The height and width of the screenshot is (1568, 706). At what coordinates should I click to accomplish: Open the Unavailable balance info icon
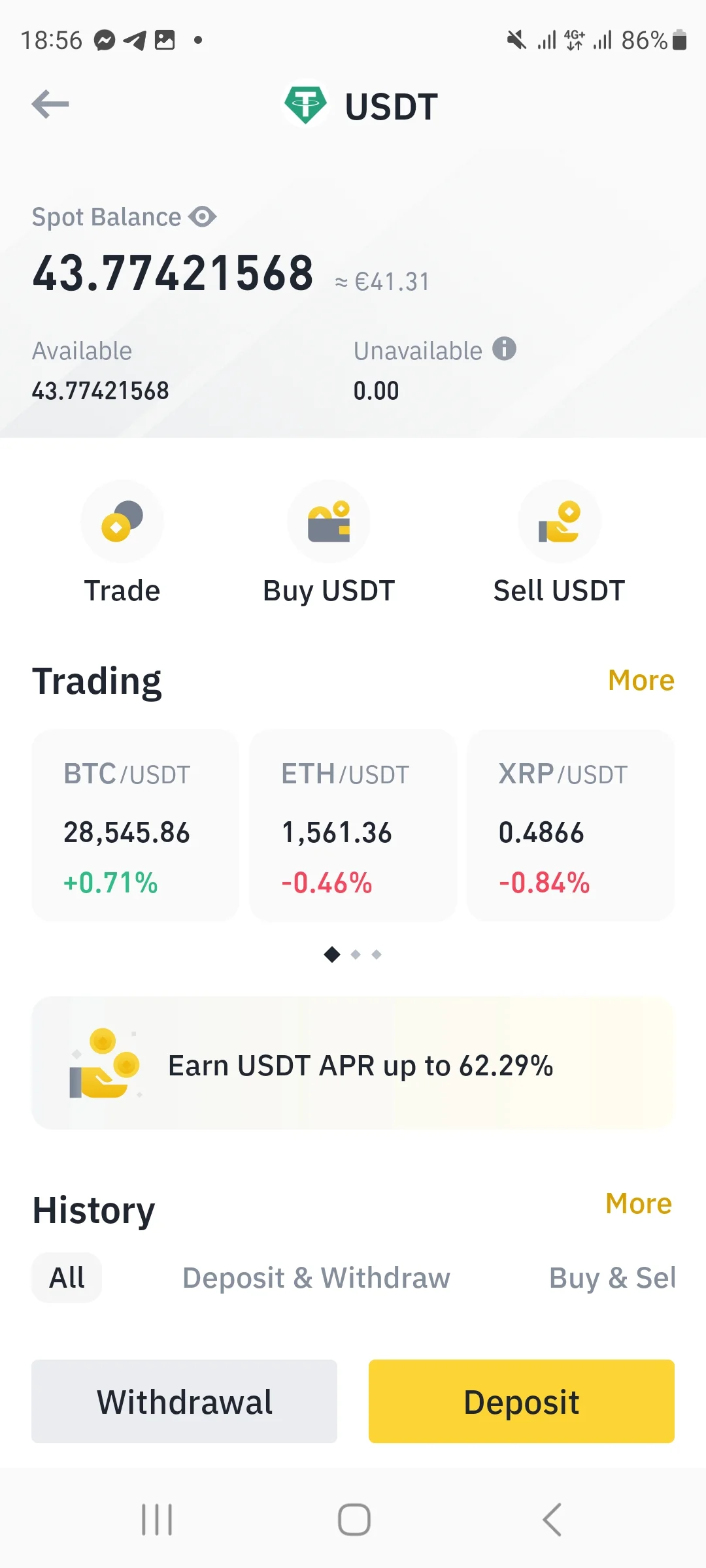click(x=504, y=349)
